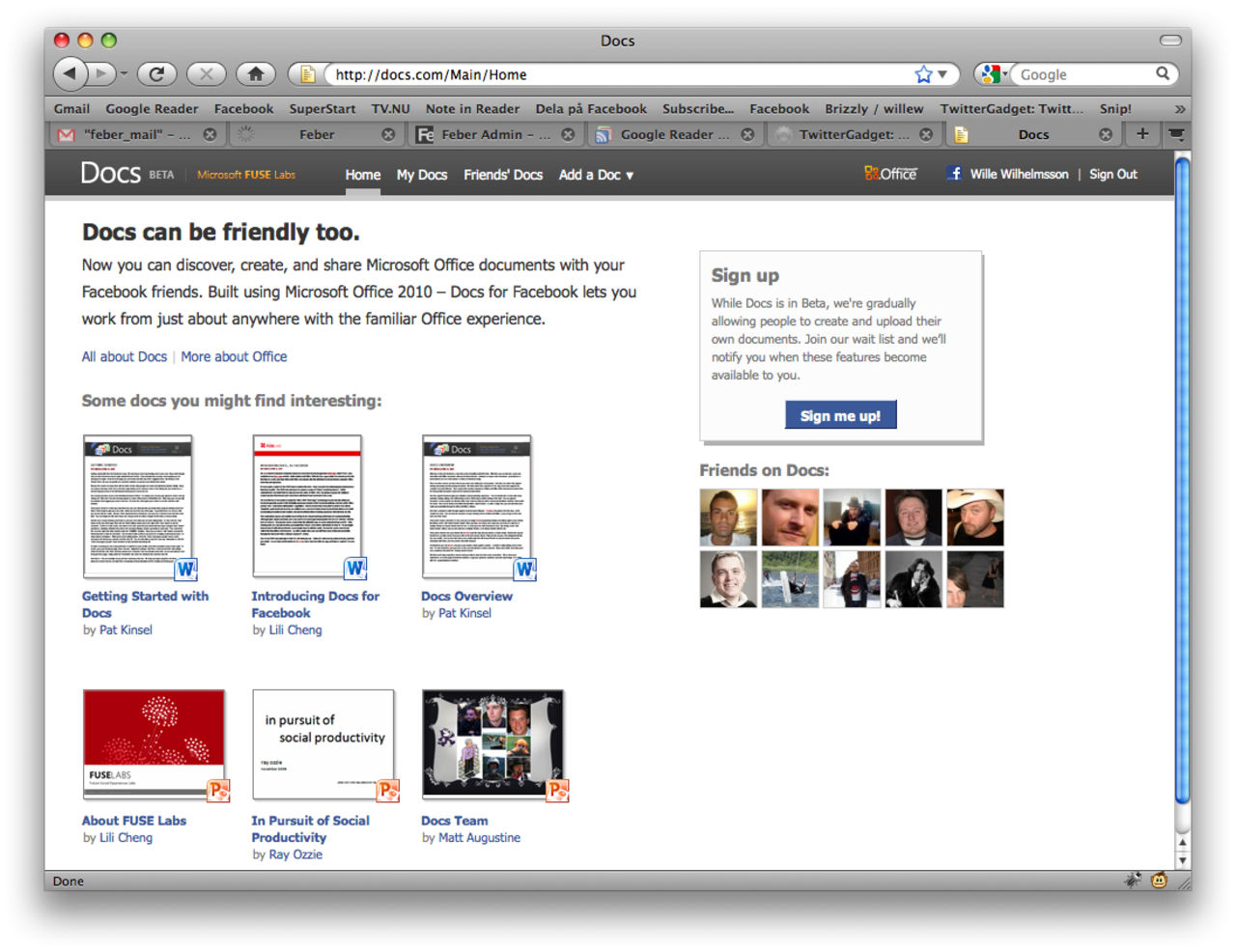Viewport: 1236px width, 952px height.
Task: Open the search engine dropdown next to Google search
Action: click(991, 73)
